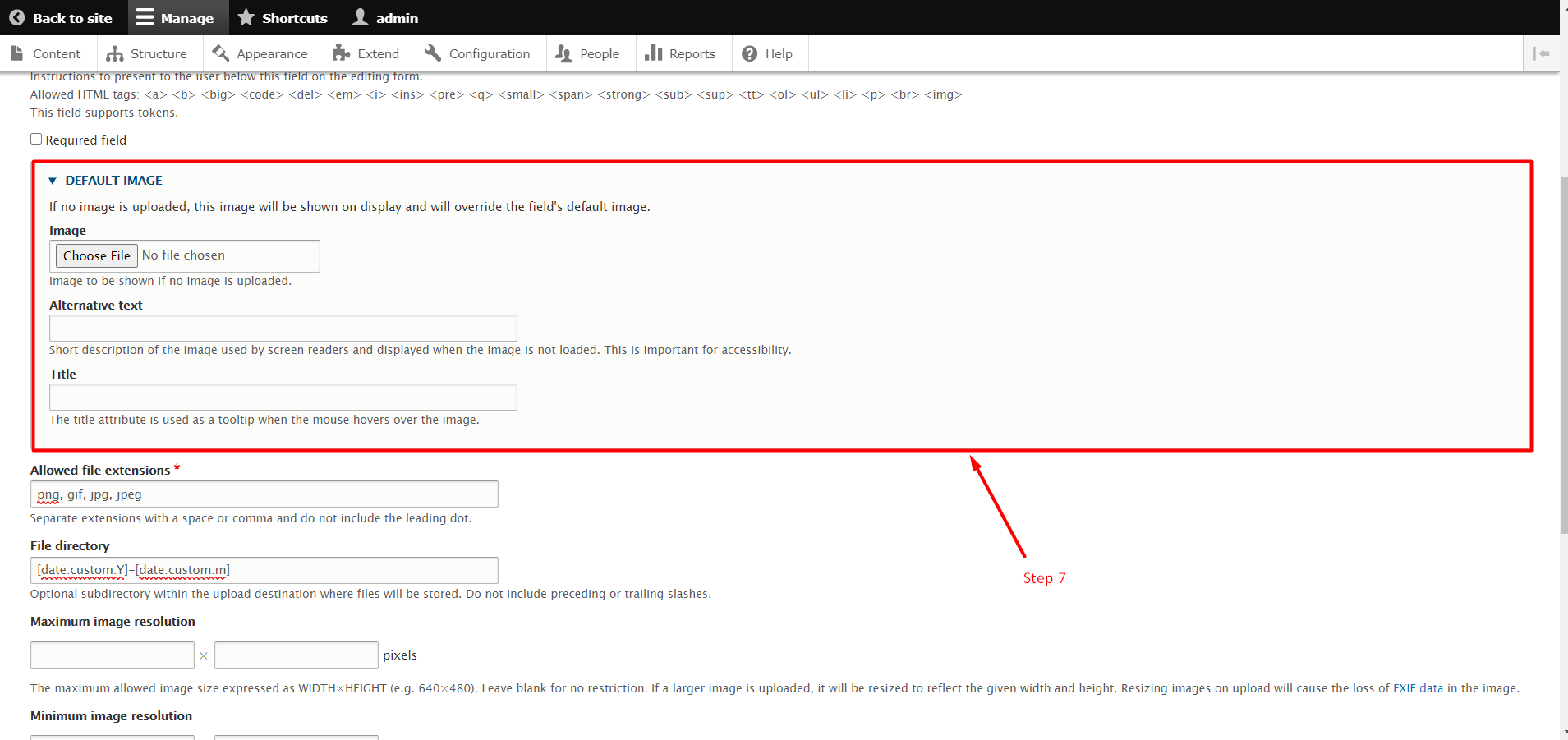This screenshot has width=1568, height=740.
Task: Click the Required field label
Action: tap(86, 140)
